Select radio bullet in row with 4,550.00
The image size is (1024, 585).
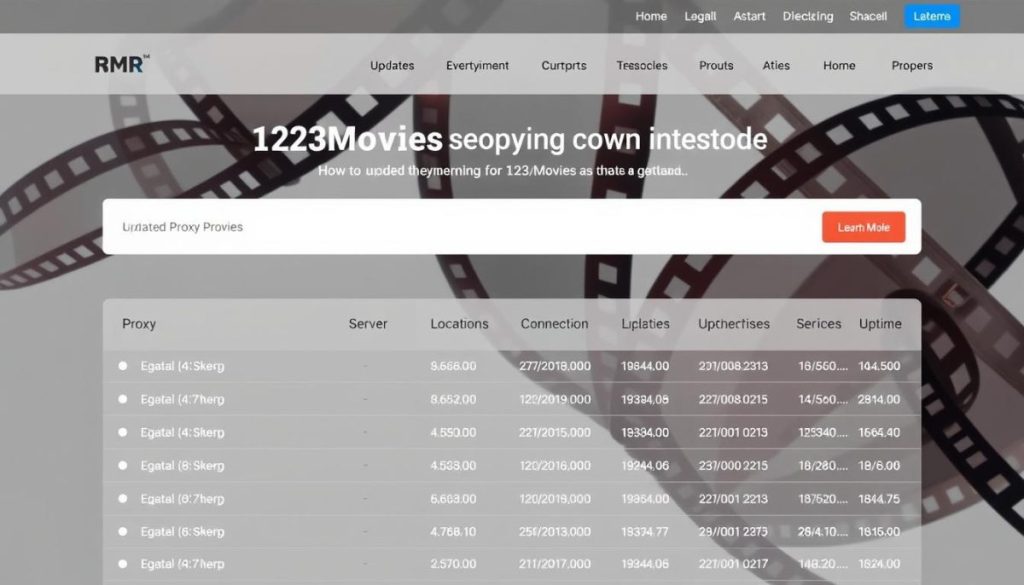click(x=123, y=432)
